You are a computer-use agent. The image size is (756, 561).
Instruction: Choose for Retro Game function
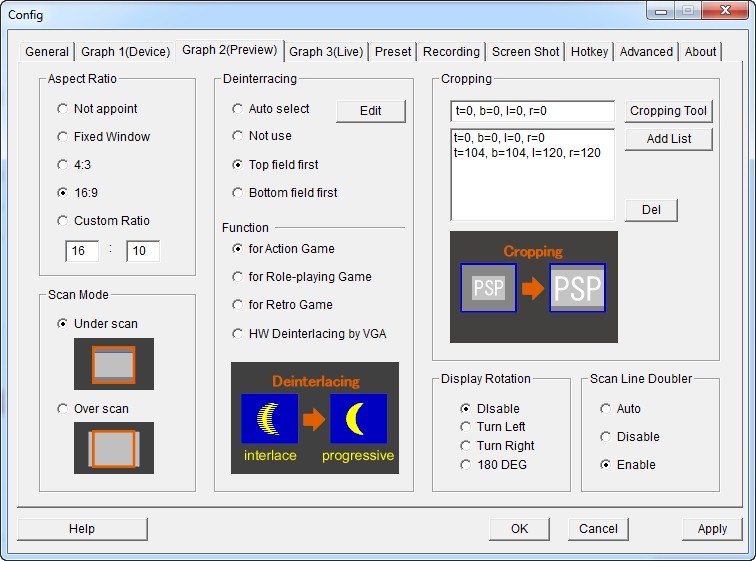pos(238,305)
